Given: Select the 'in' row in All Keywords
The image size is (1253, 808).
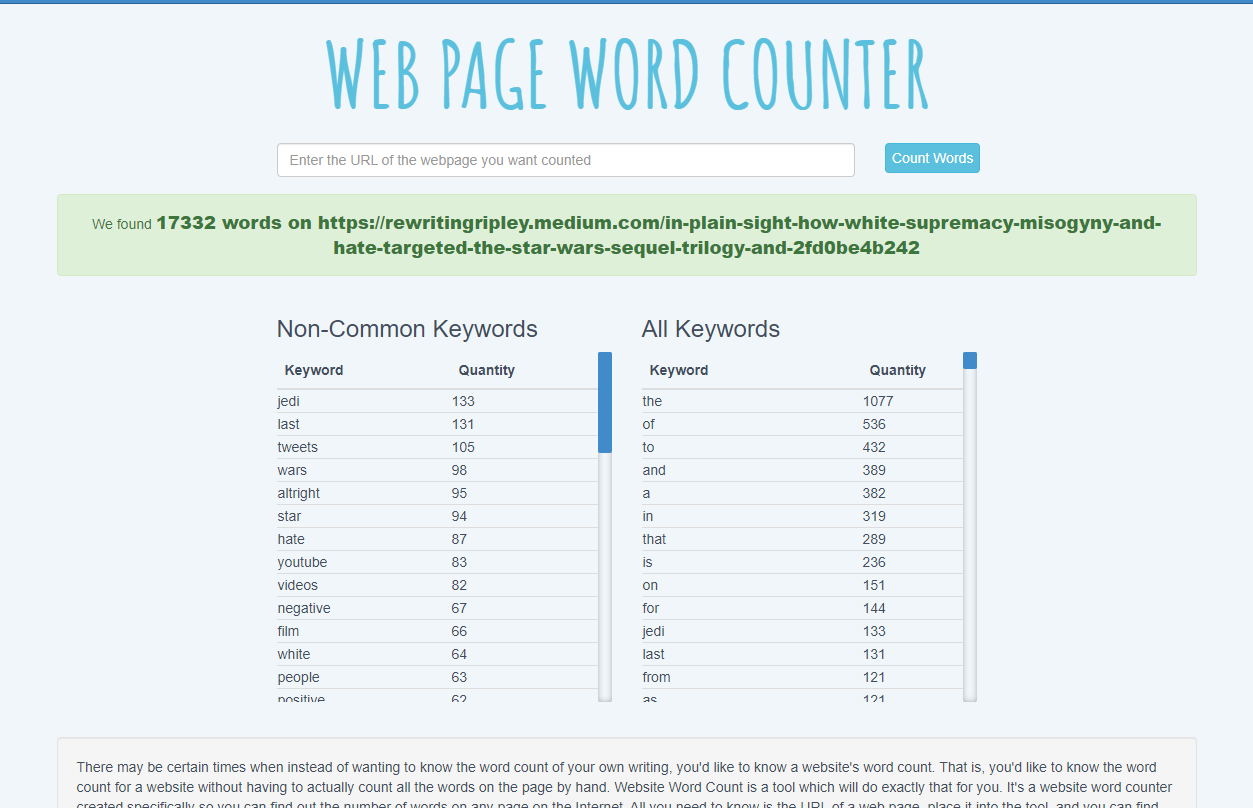Looking at the screenshot, I should click(x=802, y=516).
